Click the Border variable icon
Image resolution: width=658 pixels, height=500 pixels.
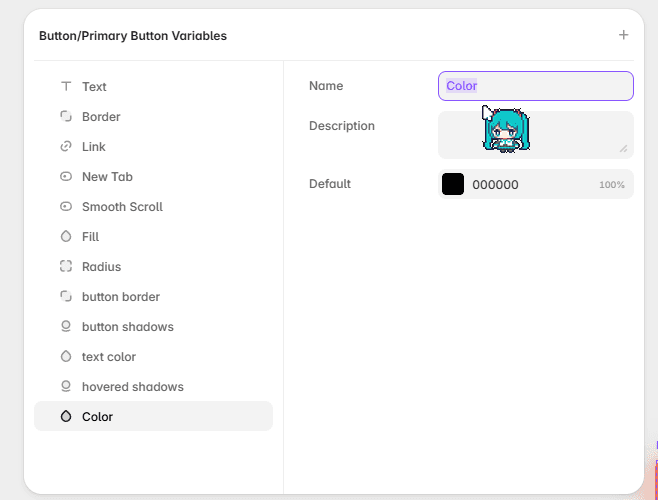tap(66, 116)
